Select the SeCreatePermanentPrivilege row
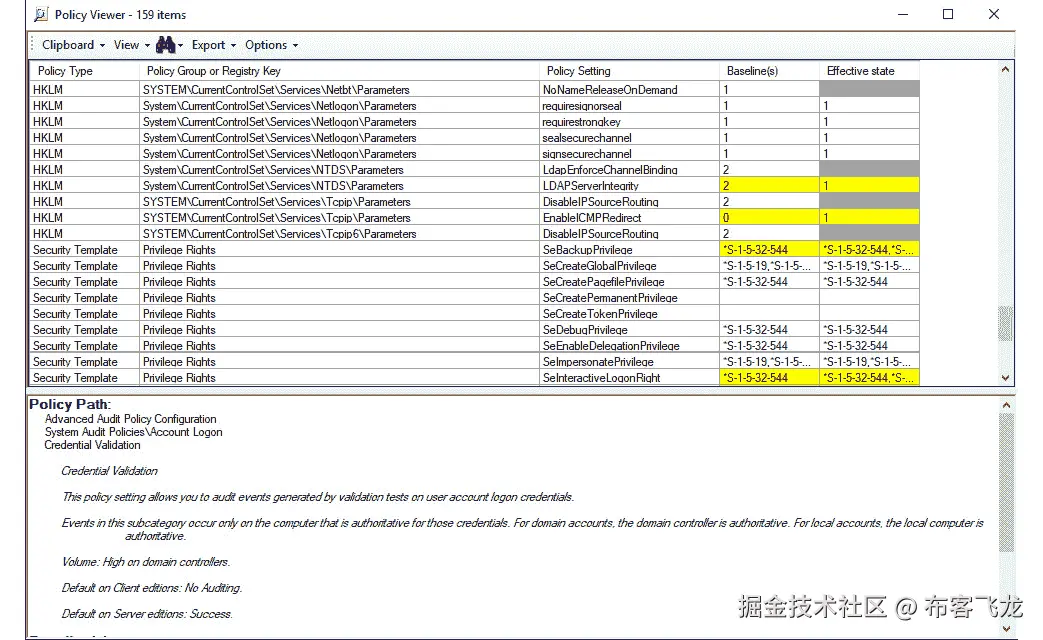This screenshot has width=1043, height=640. 475,298
